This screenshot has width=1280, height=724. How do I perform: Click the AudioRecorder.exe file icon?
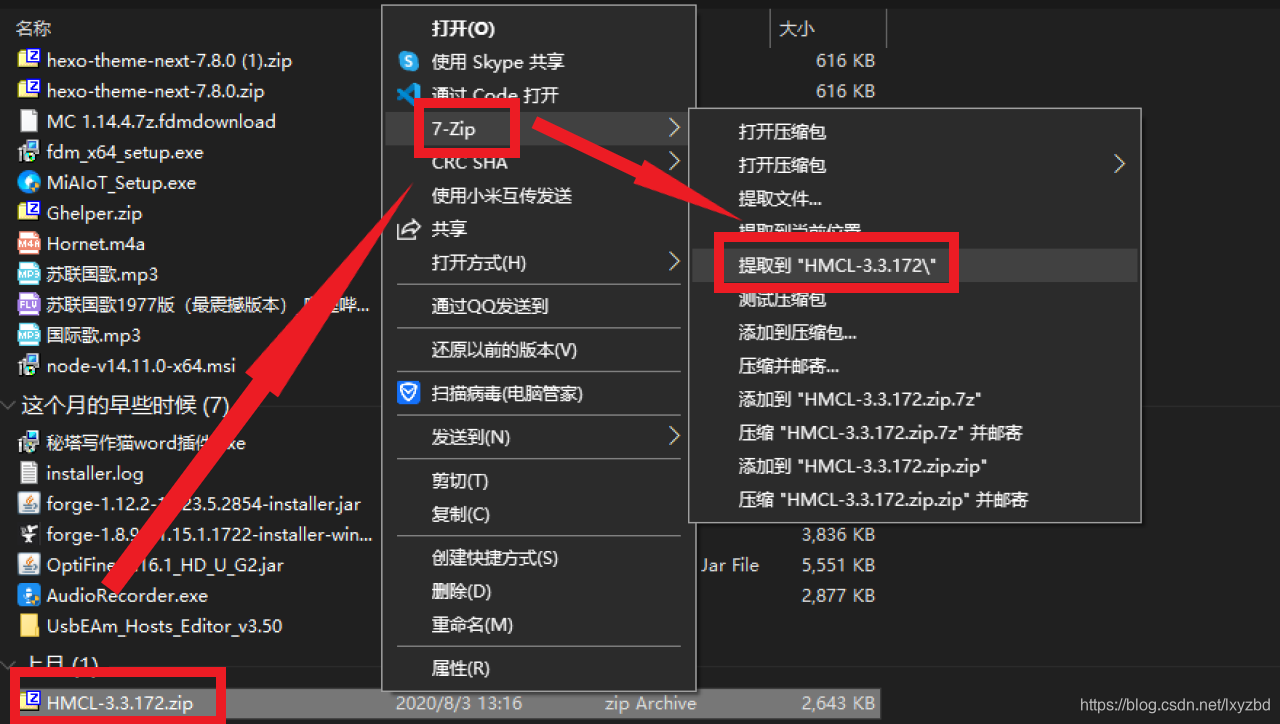pos(29,596)
